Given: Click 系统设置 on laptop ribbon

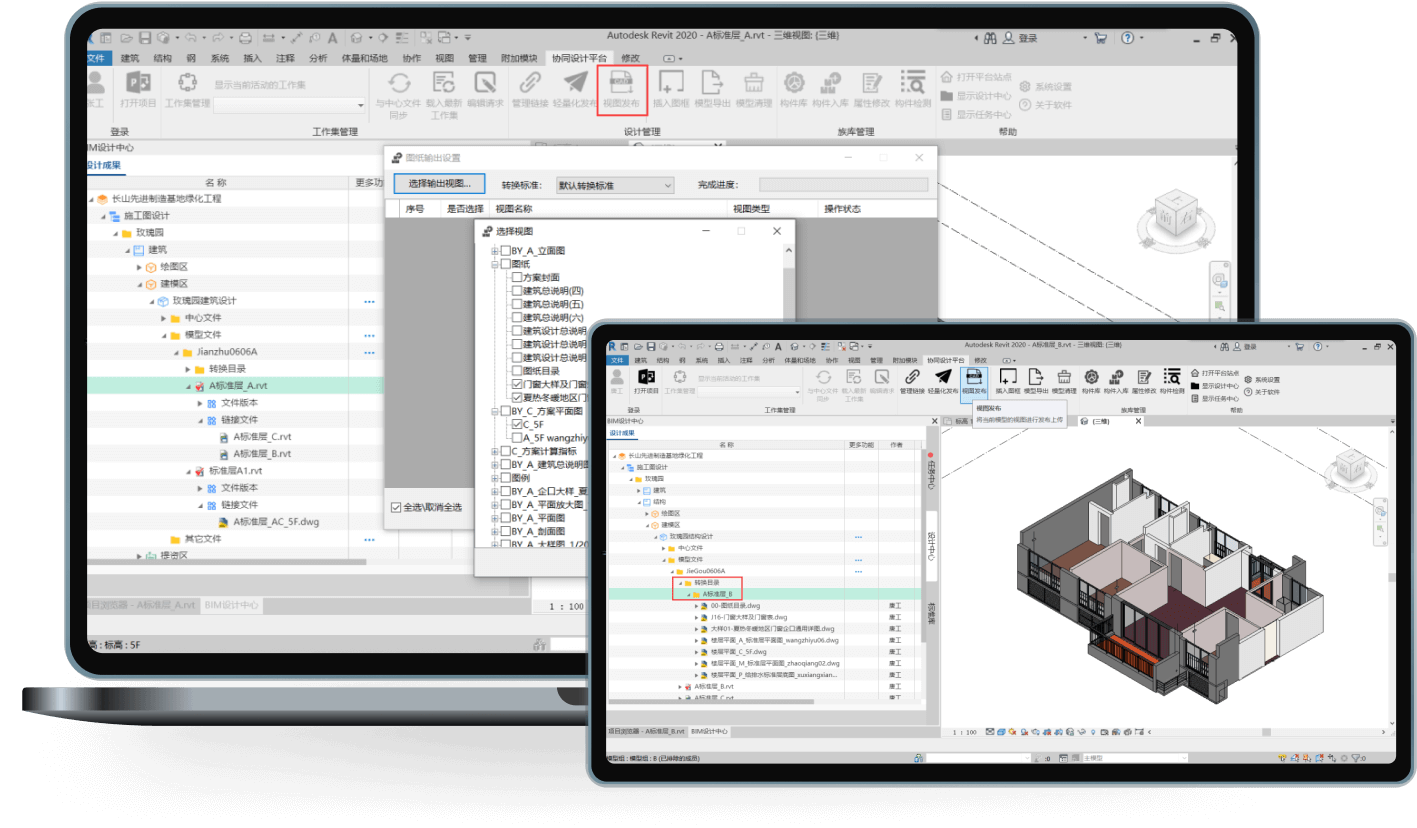Looking at the screenshot, I should 1045,87.
